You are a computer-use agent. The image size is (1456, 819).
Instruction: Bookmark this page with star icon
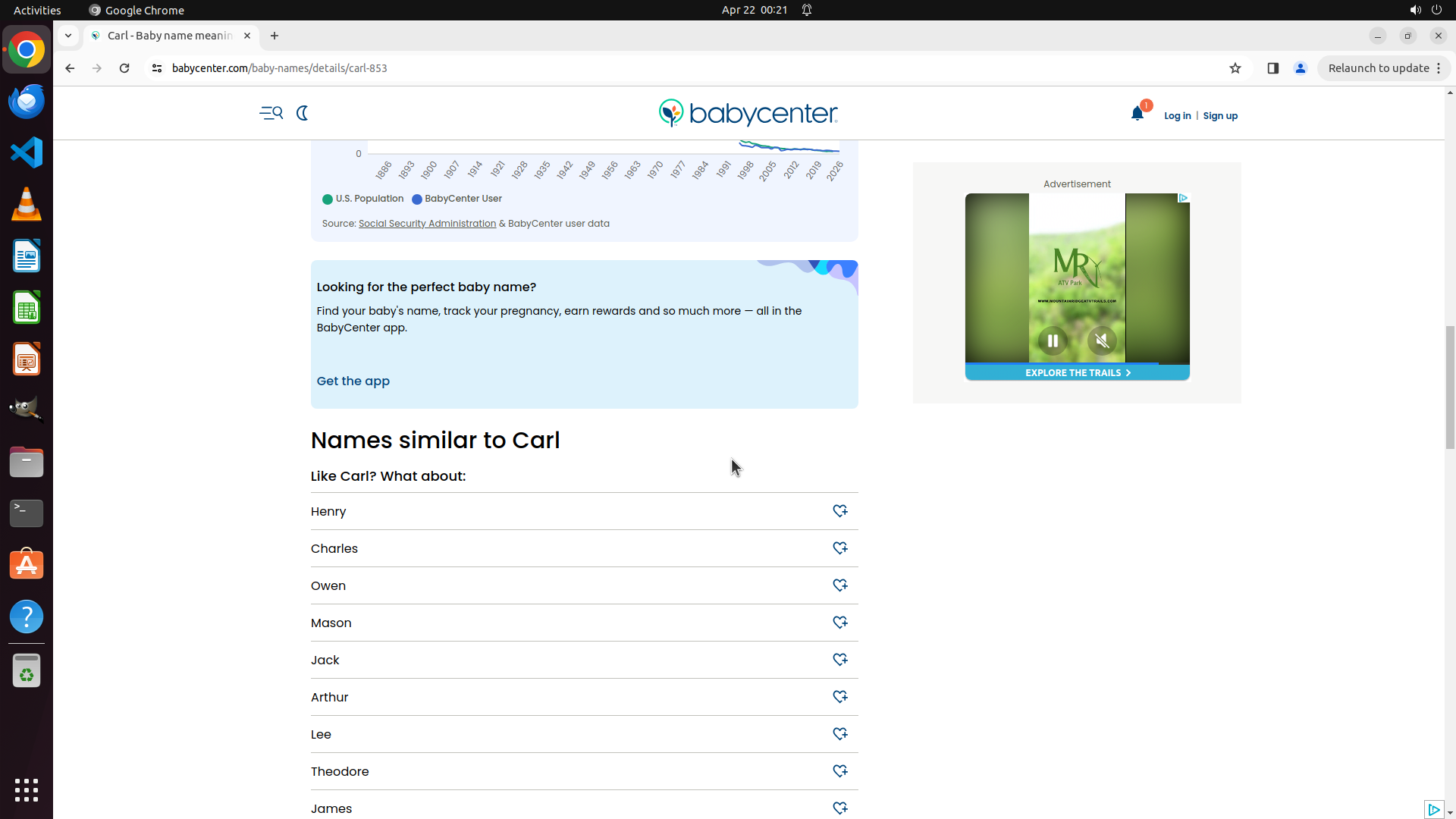click(x=1235, y=68)
